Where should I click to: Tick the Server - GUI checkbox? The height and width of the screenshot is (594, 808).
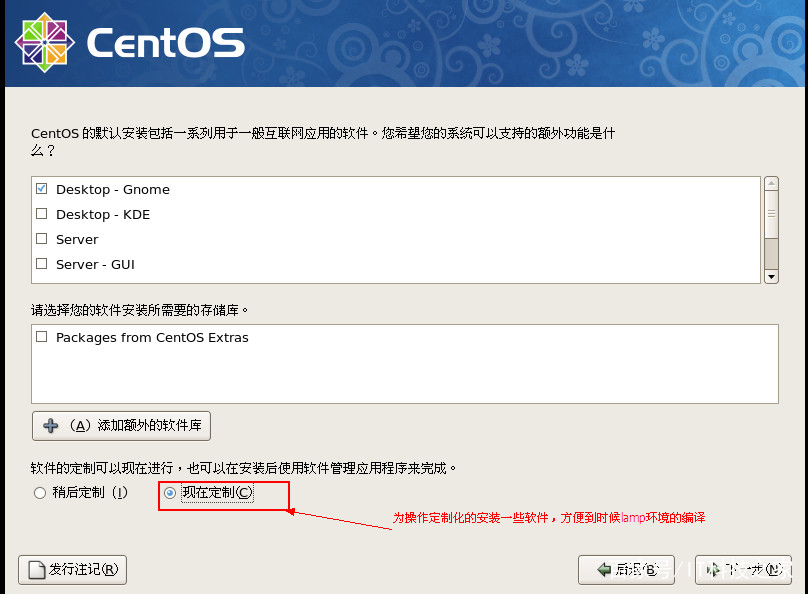click(42, 264)
